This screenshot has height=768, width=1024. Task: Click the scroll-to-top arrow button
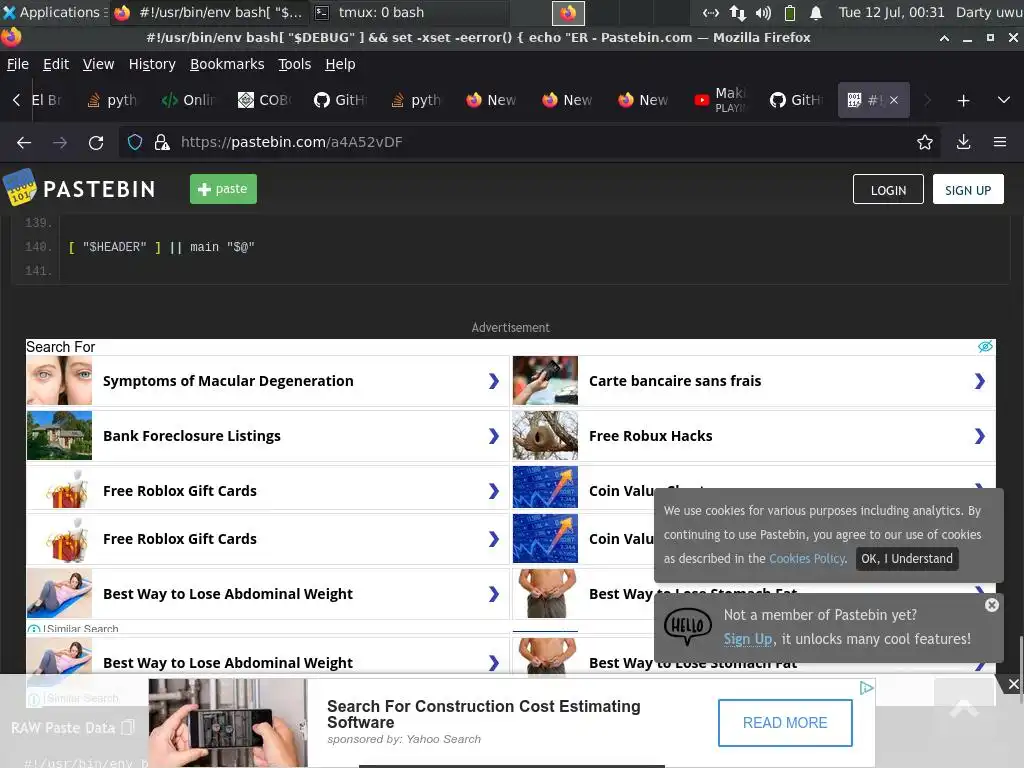point(964,708)
